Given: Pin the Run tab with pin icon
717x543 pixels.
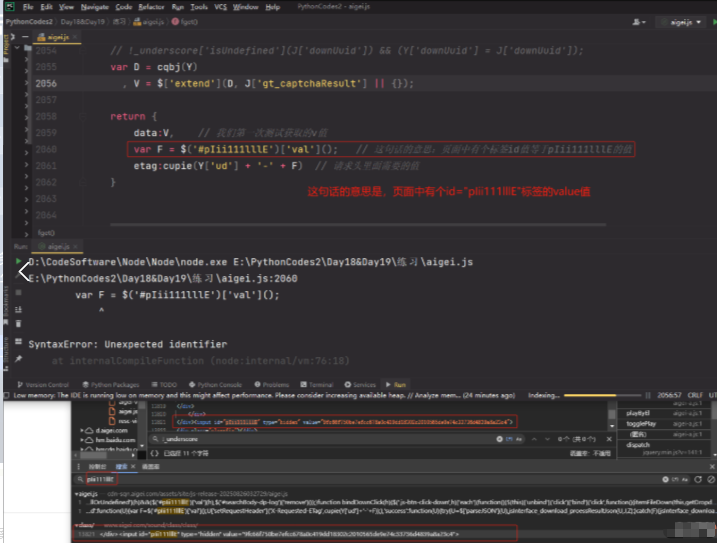Looking at the screenshot, I should click(18, 359).
